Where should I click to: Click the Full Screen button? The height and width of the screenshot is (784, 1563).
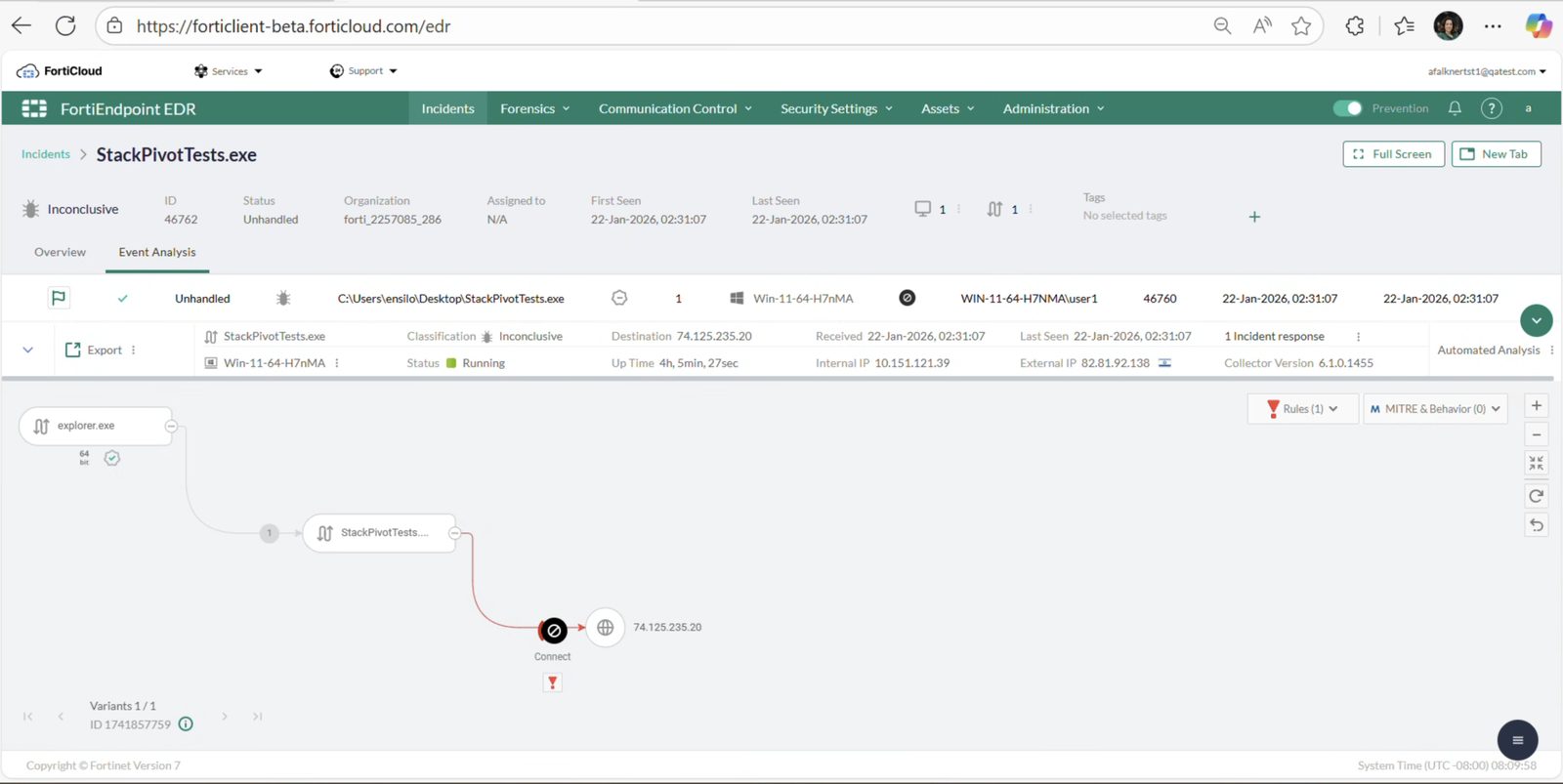click(x=1394, y=154)
